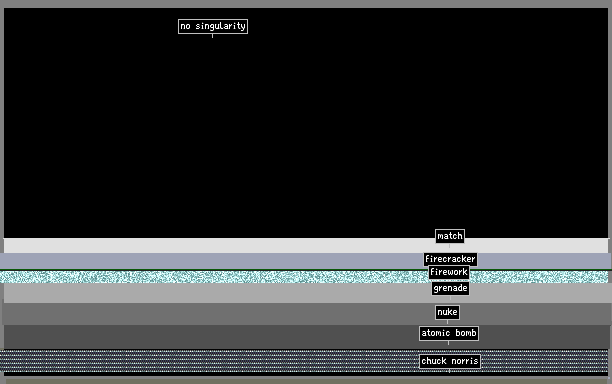Viewport: 612px width, 384px height.
Task: Select the "firework" label
Action: 448,272
